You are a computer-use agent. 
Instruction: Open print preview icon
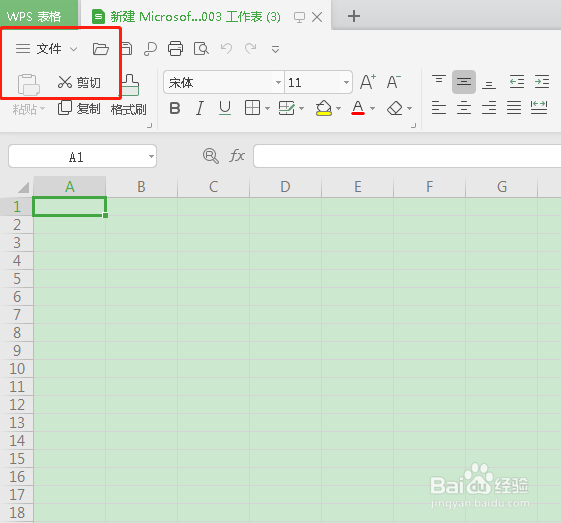tap(201, 49)
